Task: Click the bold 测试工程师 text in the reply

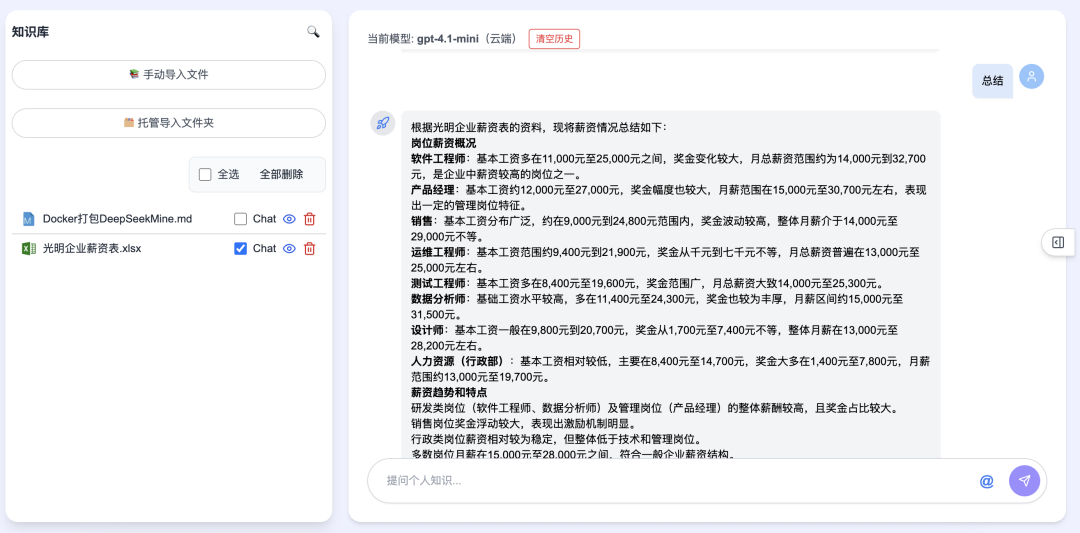Action: (x=438, y=283)
